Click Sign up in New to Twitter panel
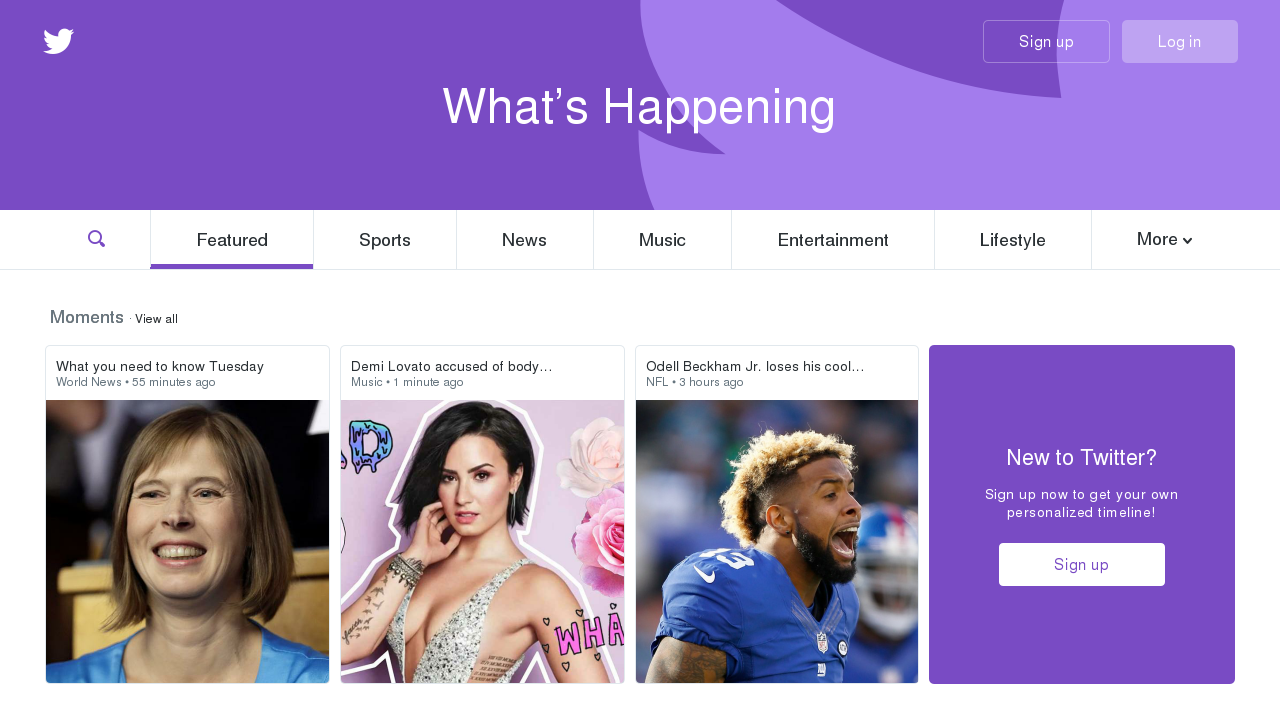 [1082, 564]
